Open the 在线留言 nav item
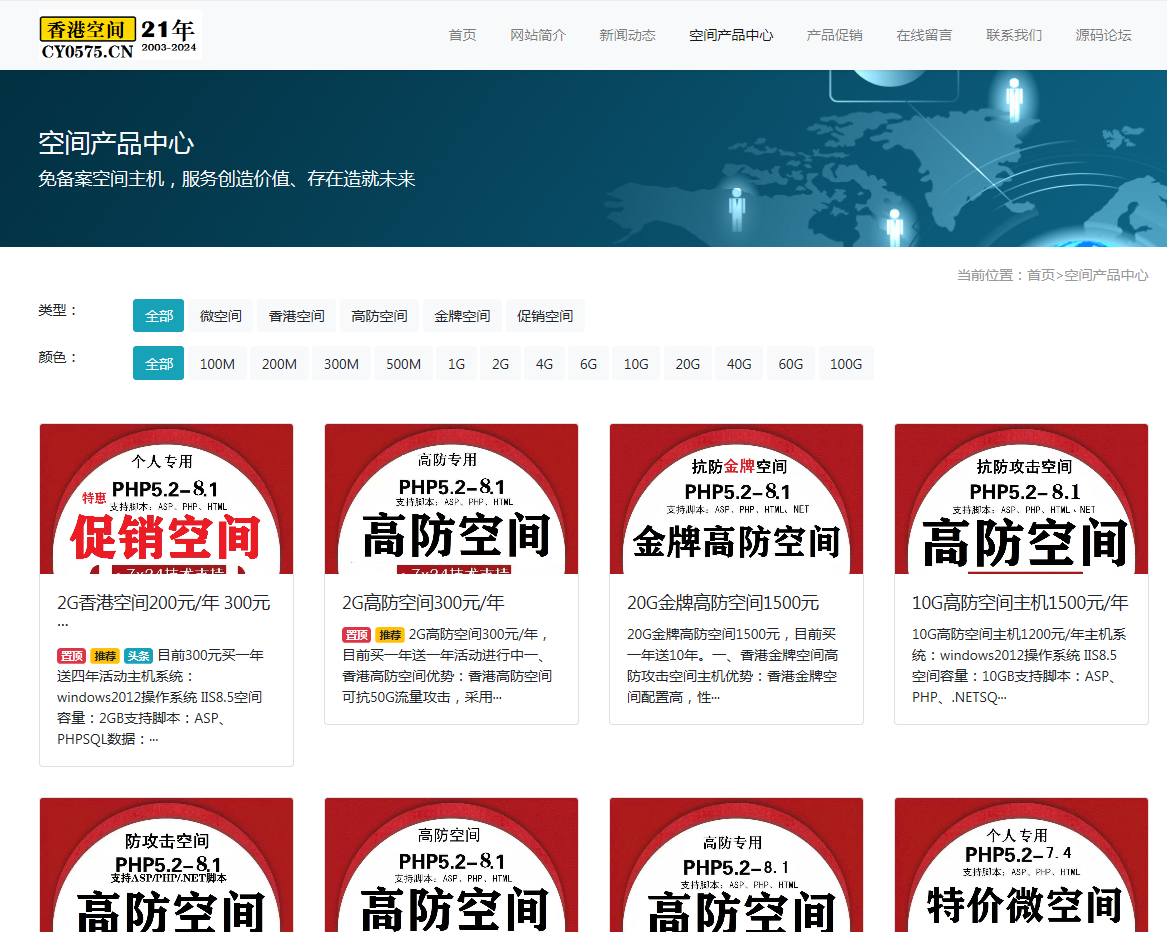 924,35
